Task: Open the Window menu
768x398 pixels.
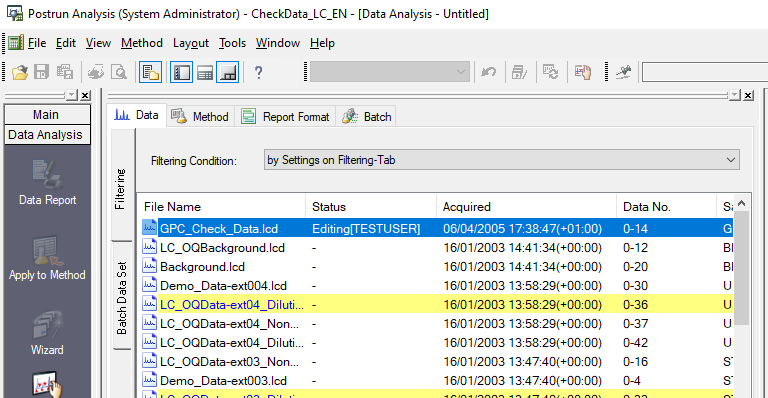Action: 278,43
